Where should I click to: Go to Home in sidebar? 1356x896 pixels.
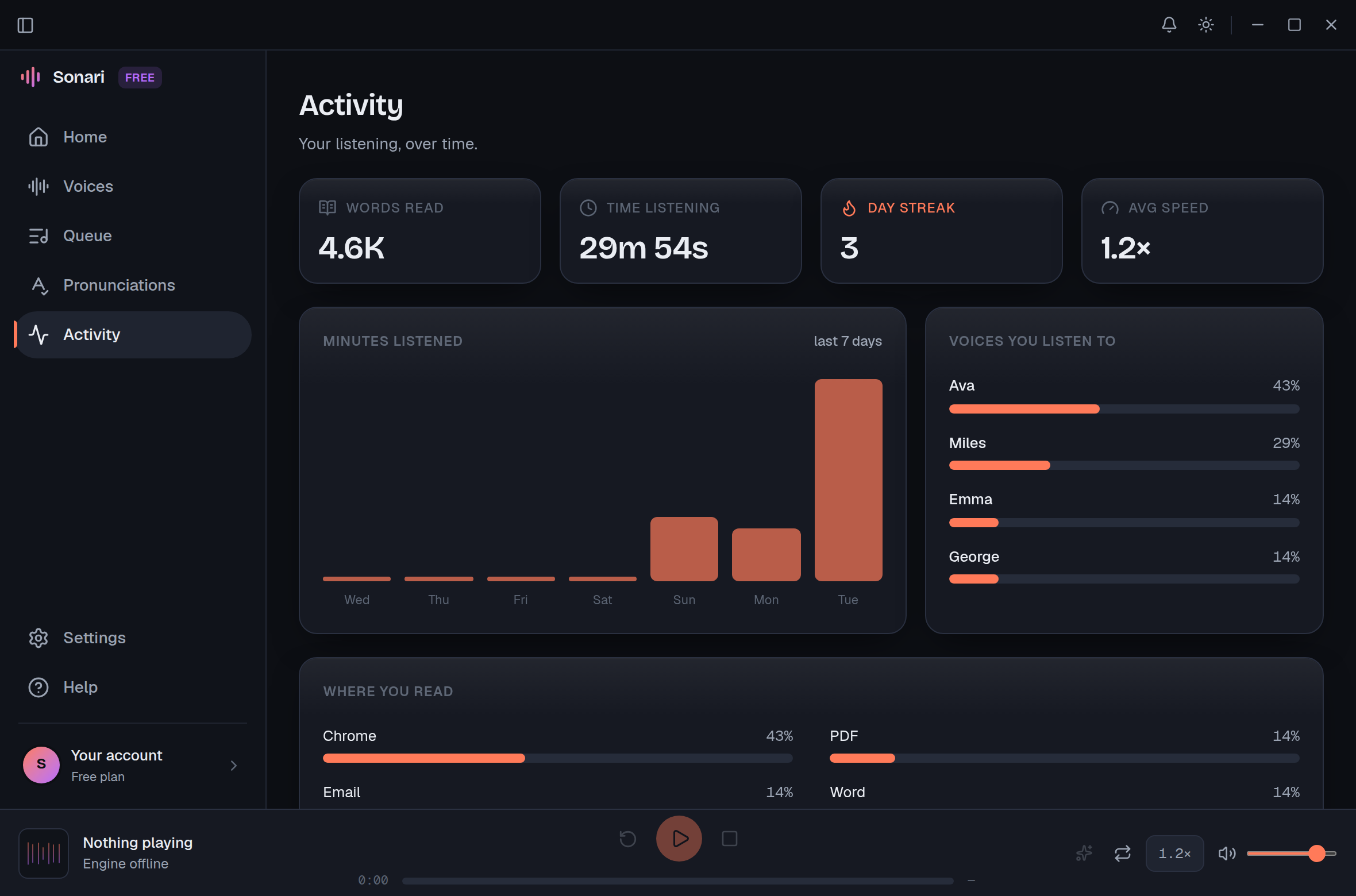coord(133,137)
